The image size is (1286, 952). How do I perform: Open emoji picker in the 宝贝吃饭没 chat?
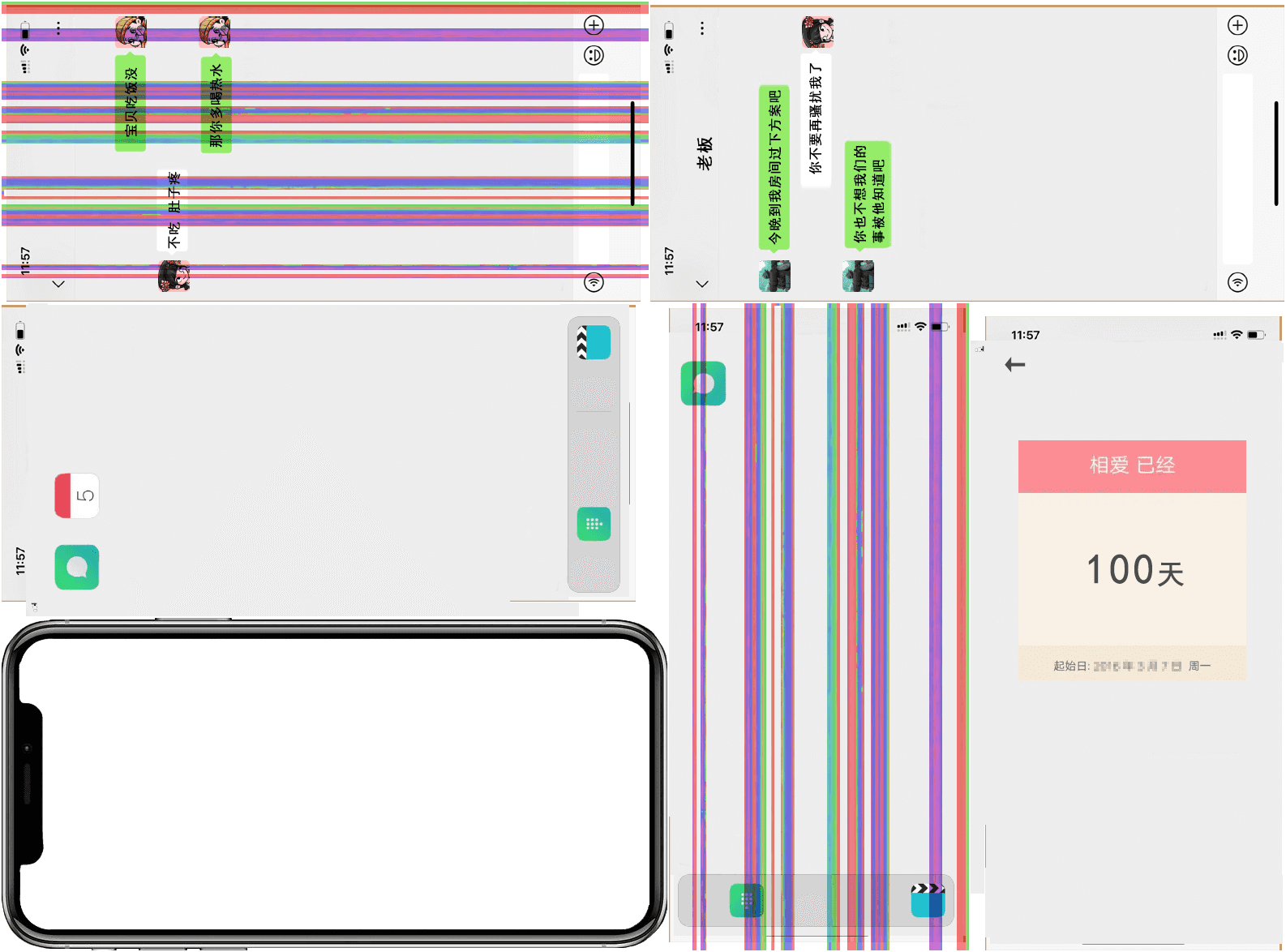594,55
